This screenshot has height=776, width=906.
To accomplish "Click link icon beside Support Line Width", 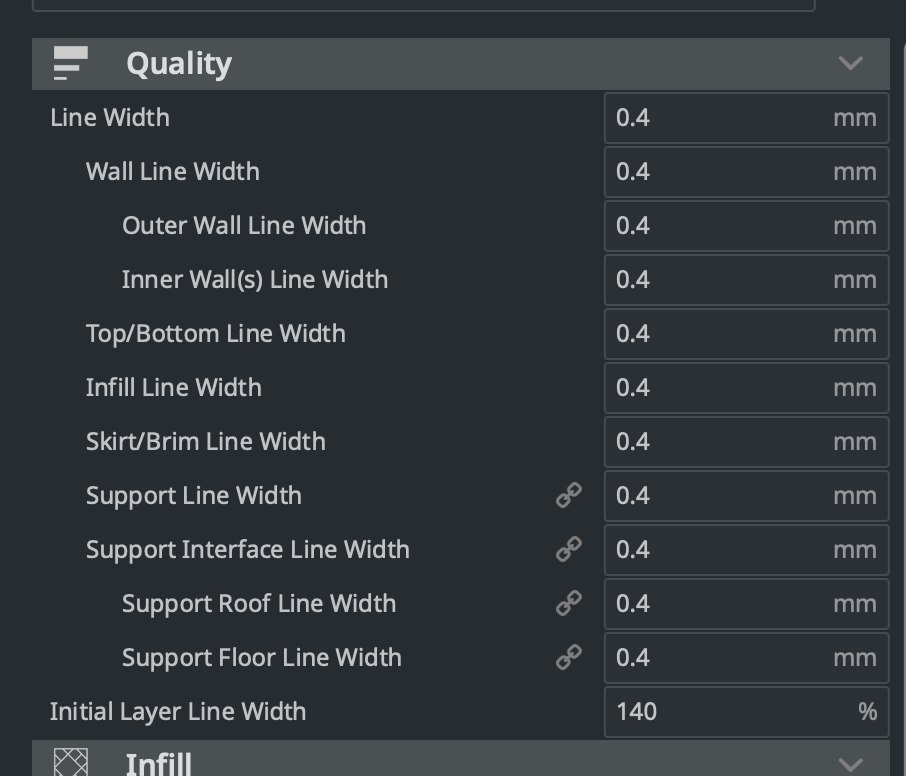I will 569,495.
